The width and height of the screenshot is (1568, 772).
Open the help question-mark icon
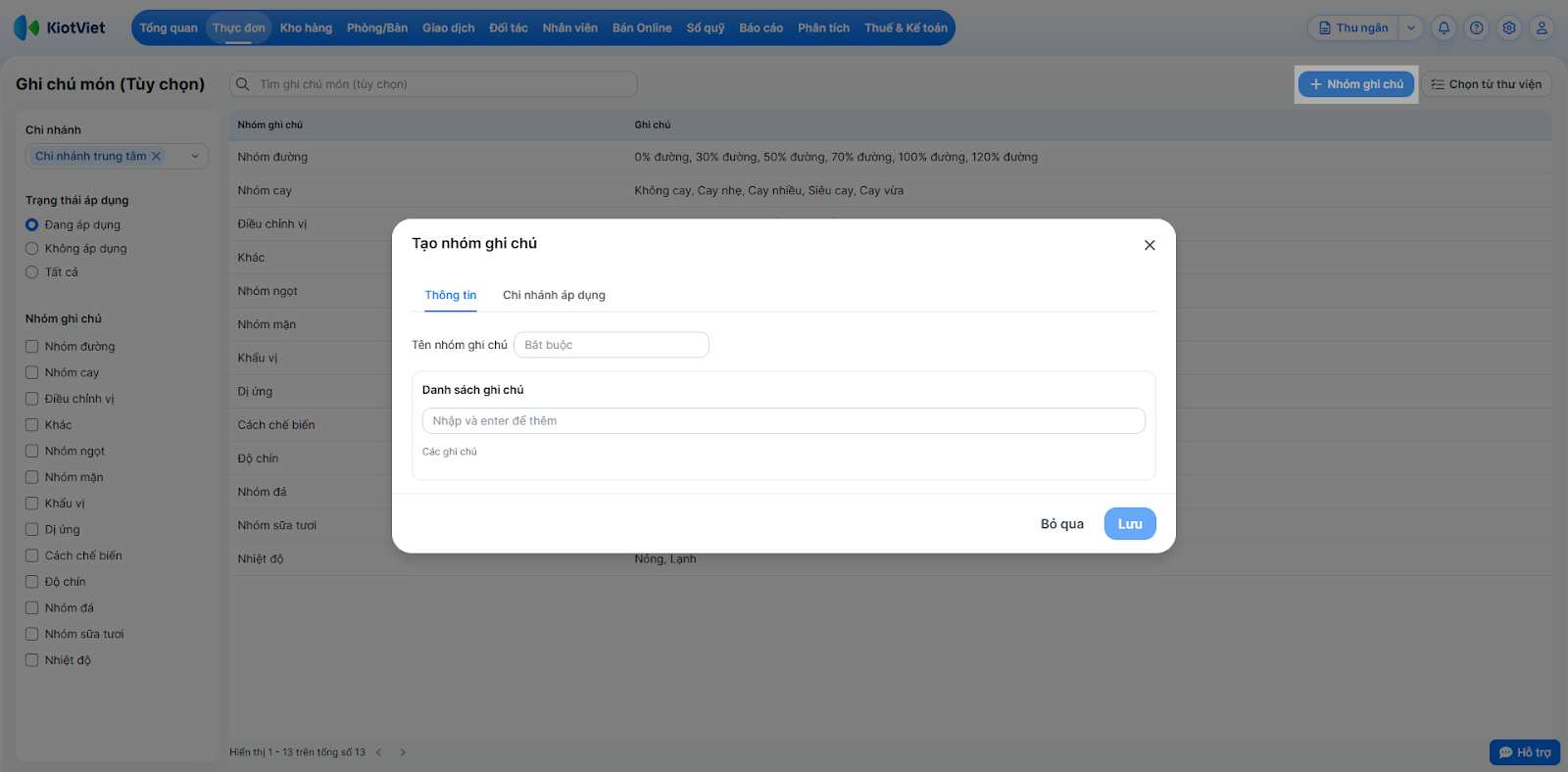point(1477,27)
